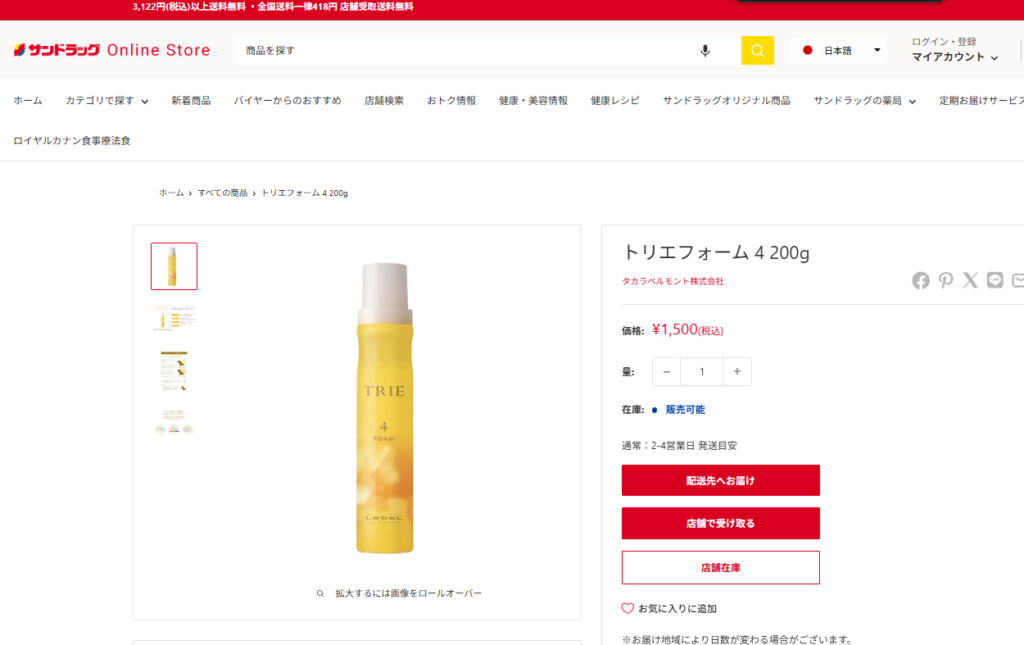
Task: Click the heart icon to add favorite
Action: point(627,608)
